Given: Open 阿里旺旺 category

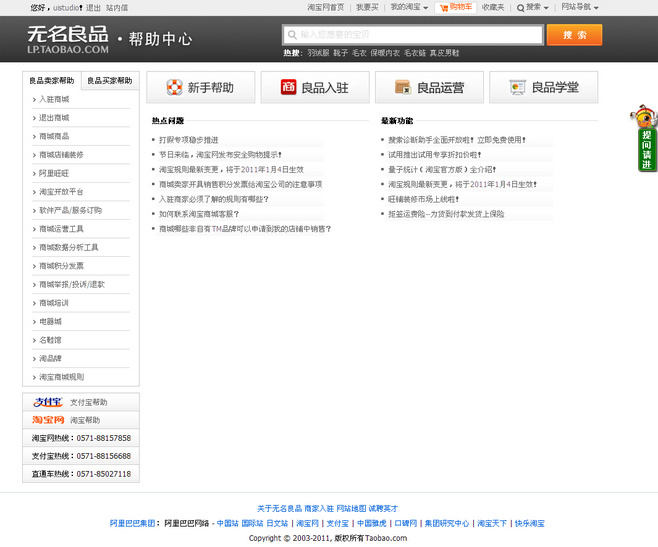Looking at the screenshot, I should [54, 173].
